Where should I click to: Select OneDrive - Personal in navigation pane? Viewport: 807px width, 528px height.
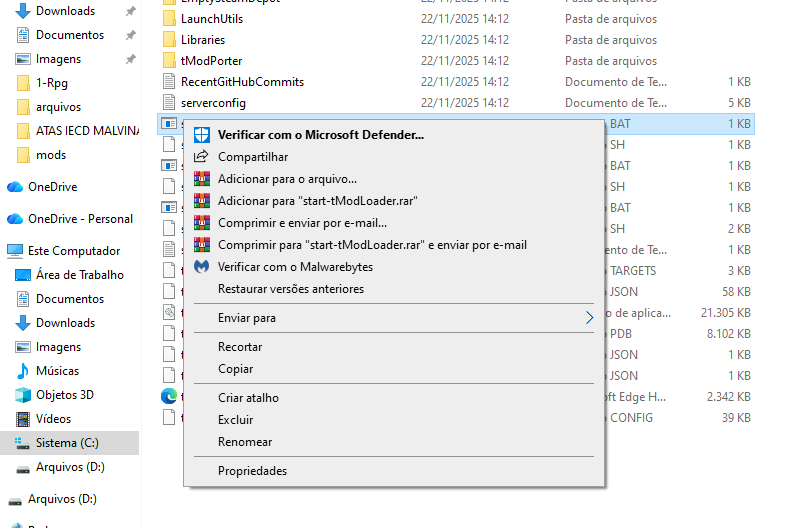tap(80, 219)
